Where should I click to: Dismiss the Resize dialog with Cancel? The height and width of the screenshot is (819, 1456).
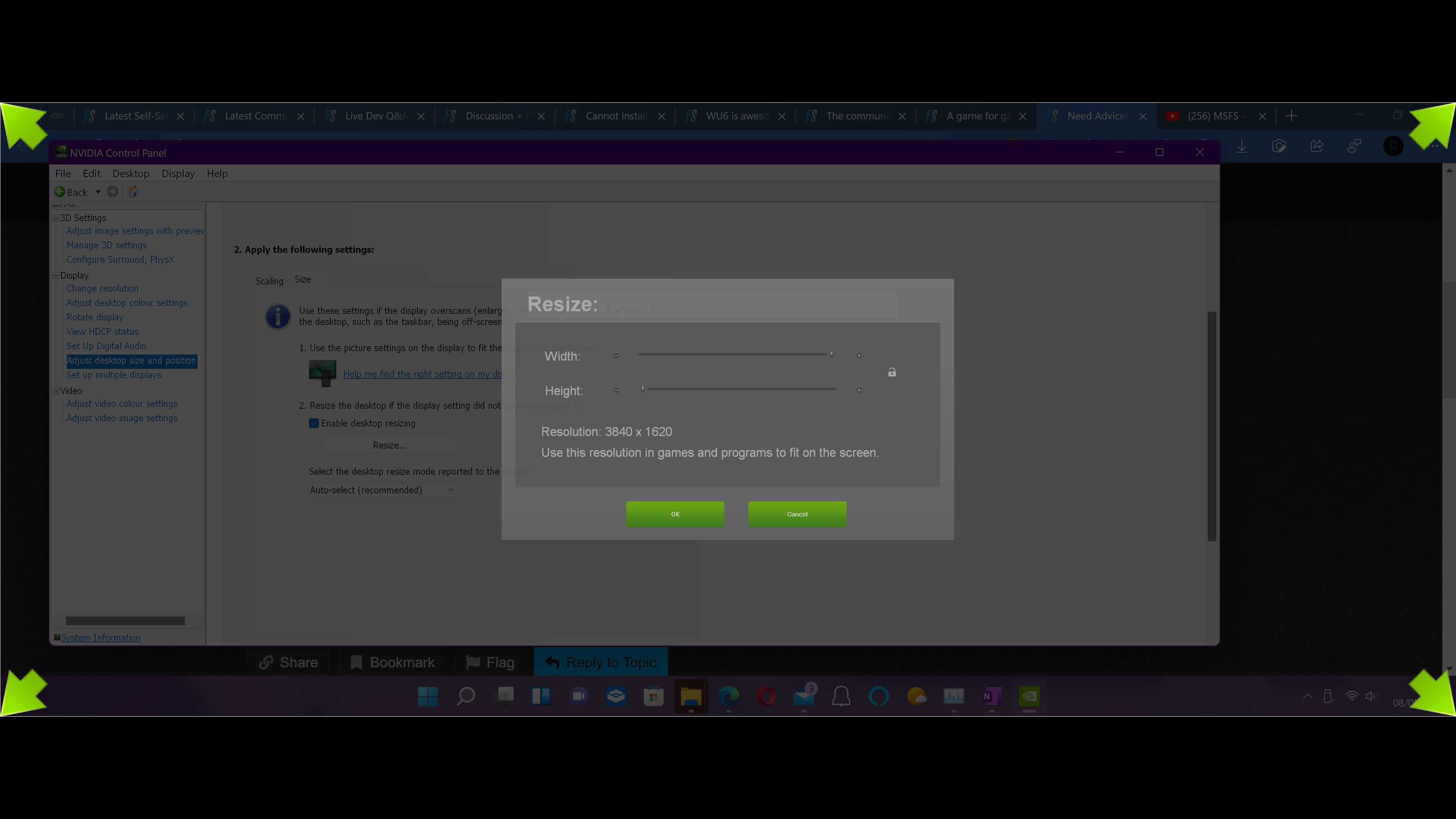click(x=797, y=514)
